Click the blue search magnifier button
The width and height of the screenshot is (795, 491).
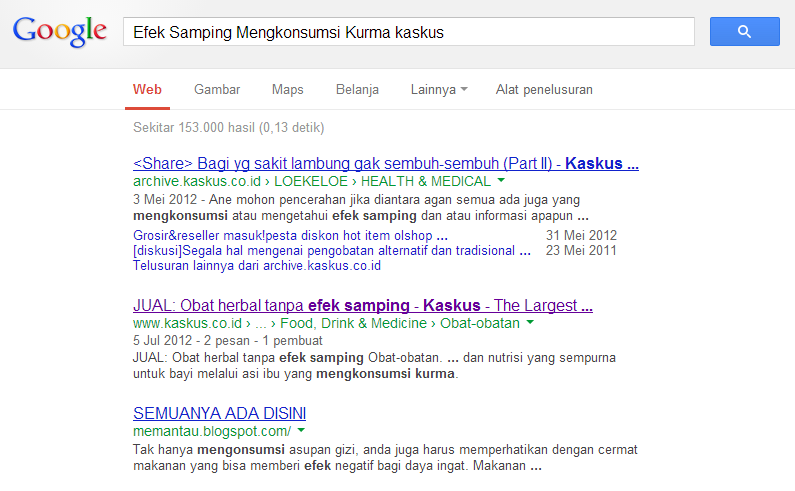click(x=744, y=31)
